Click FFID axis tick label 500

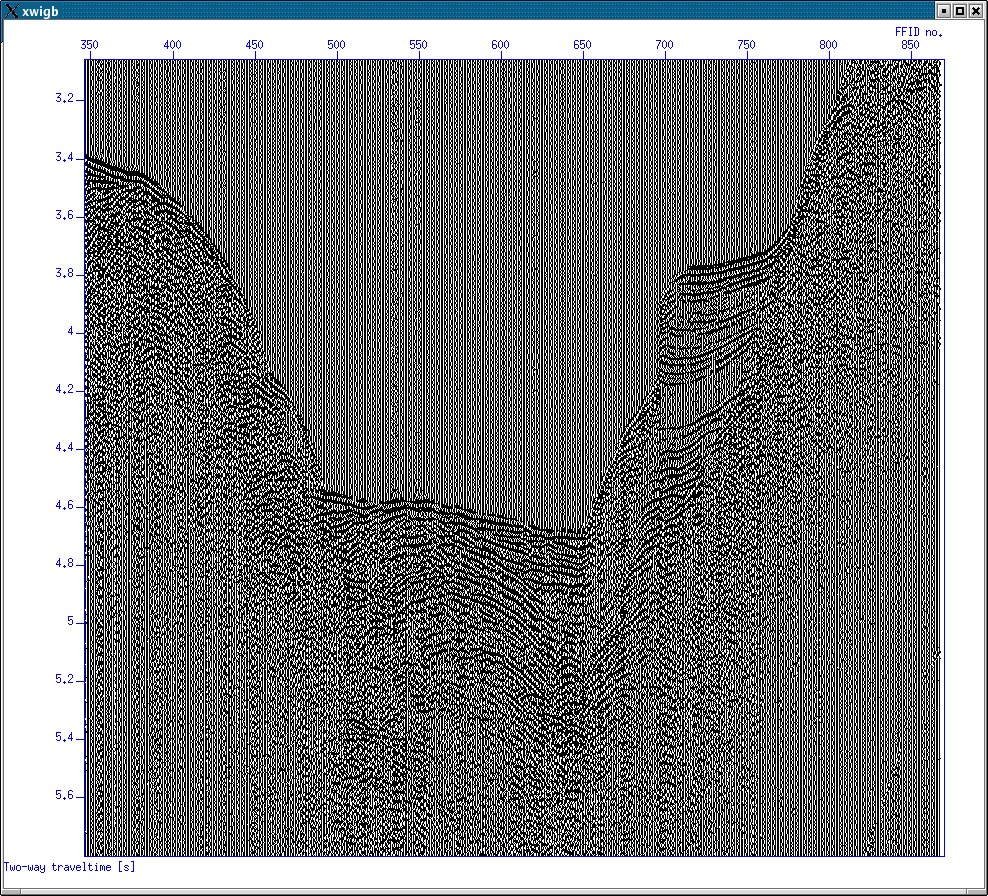coord(336,45)
